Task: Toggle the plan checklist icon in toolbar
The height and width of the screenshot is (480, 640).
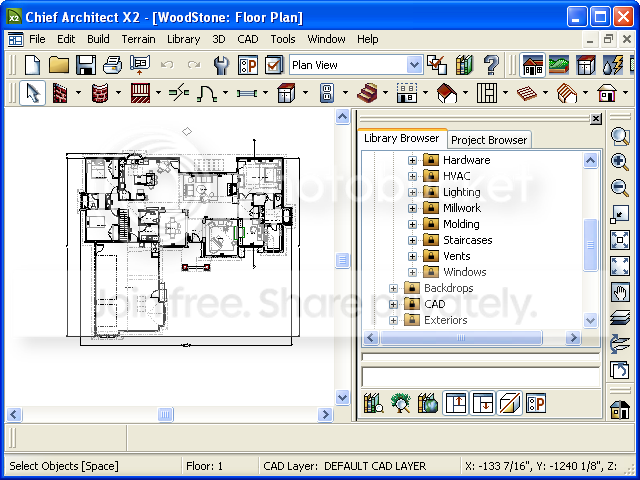Action: click(x=248, y=65)
